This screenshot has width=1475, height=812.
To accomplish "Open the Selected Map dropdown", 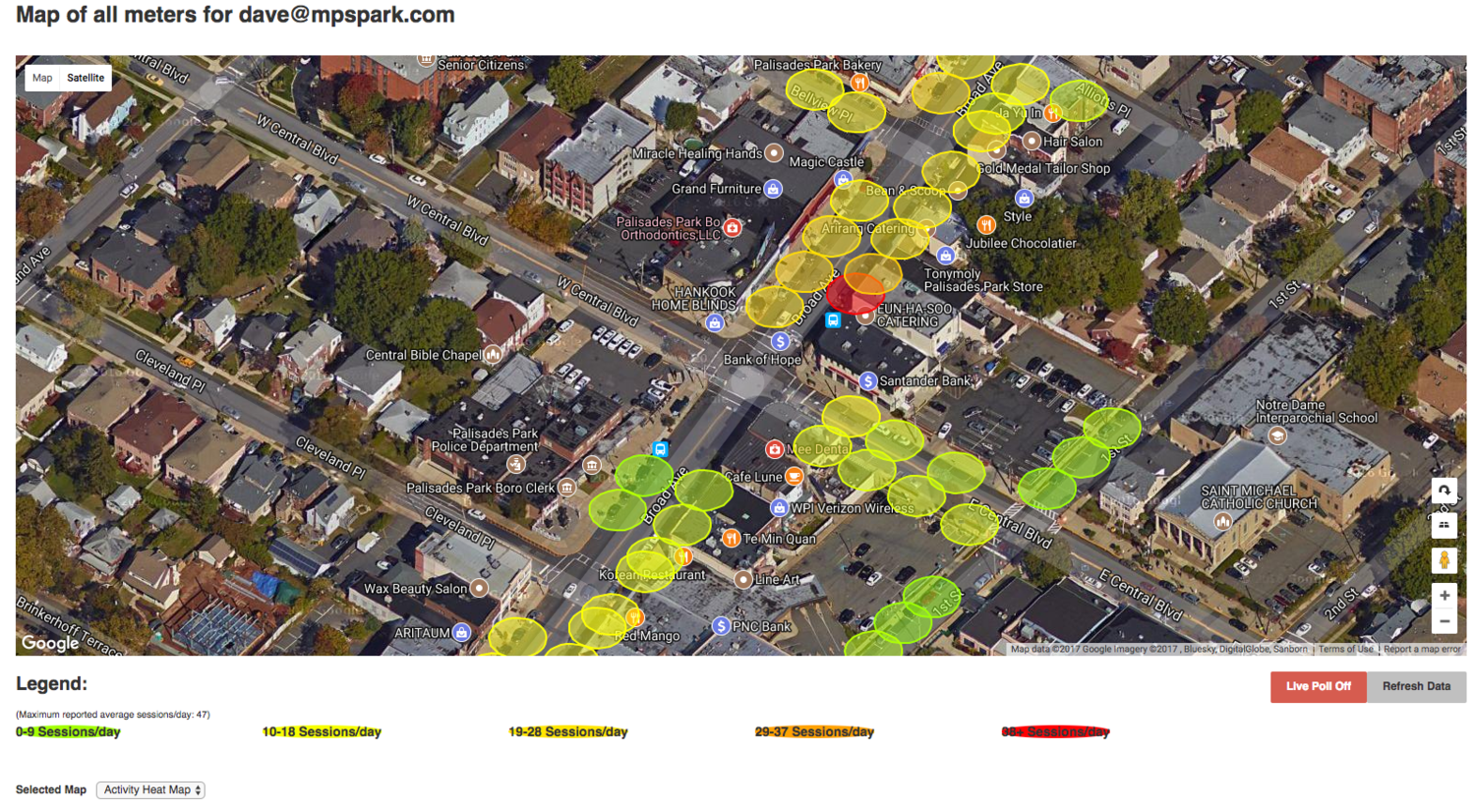I will point(150,789).
